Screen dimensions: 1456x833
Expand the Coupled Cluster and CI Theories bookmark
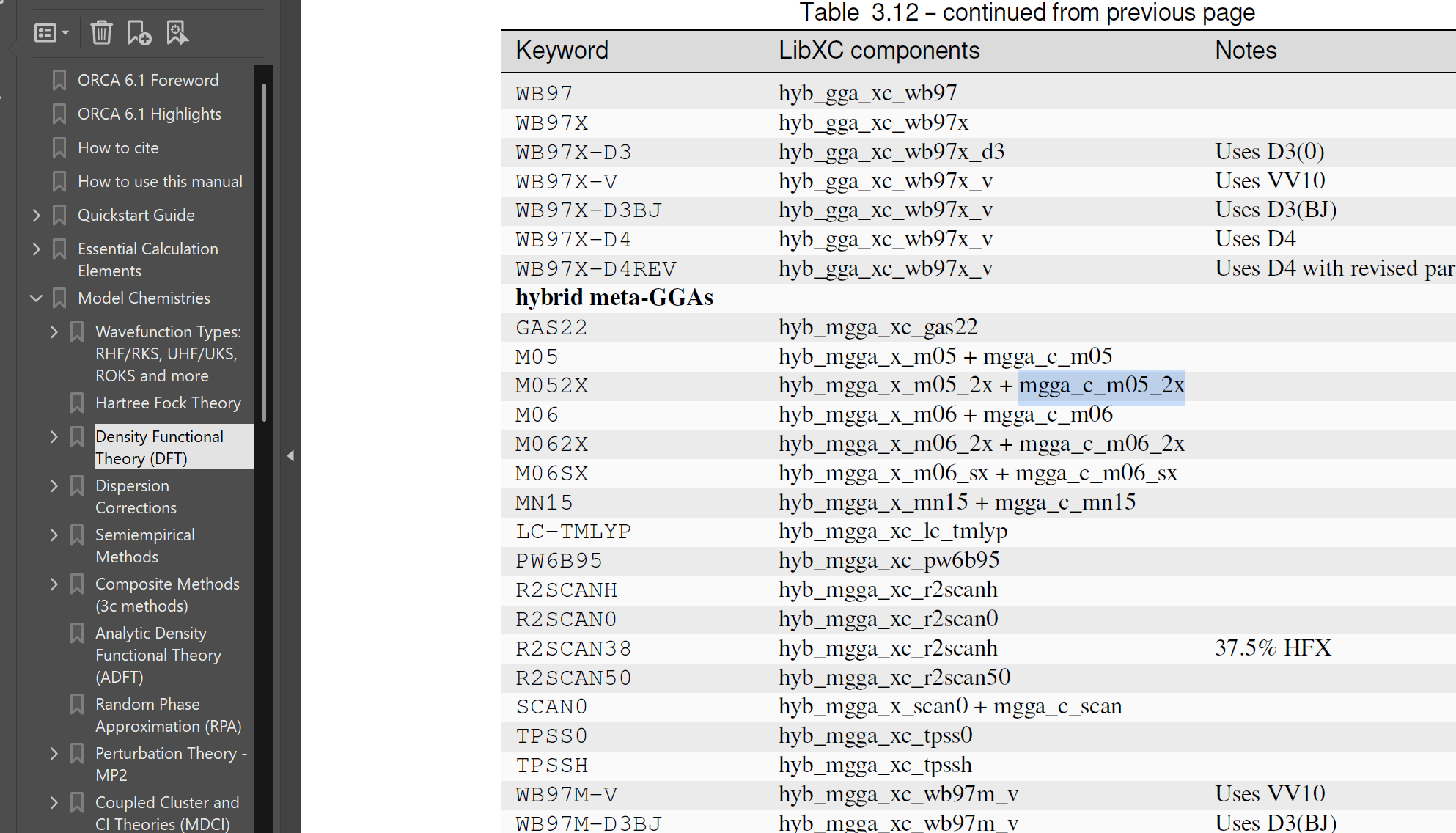point(54,802)
